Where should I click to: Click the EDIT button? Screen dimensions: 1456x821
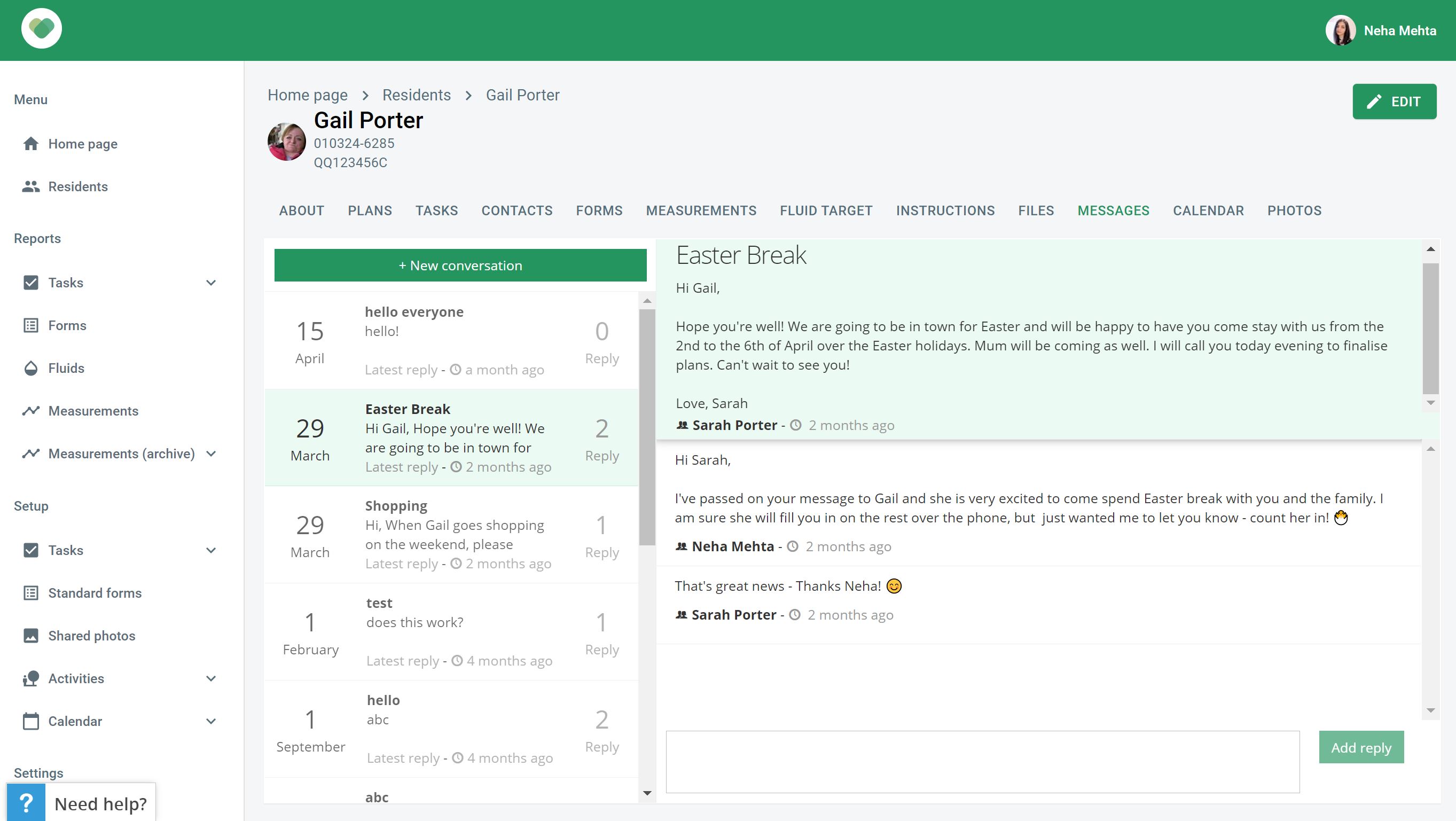(1395, 102)
